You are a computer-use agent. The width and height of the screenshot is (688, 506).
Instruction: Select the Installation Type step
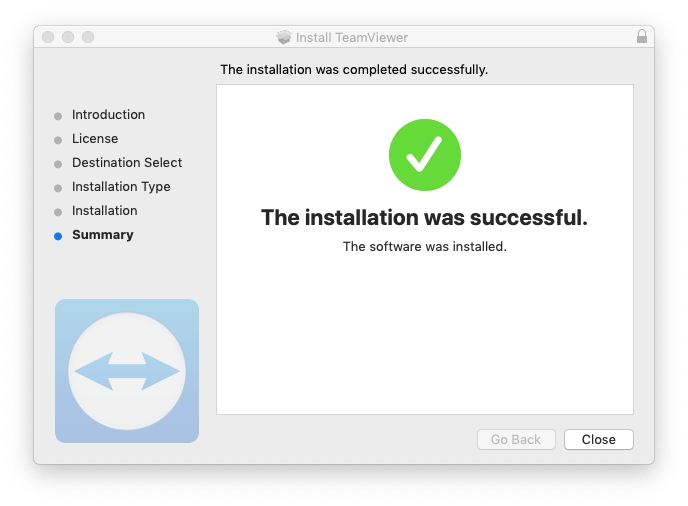coord(121,187)
